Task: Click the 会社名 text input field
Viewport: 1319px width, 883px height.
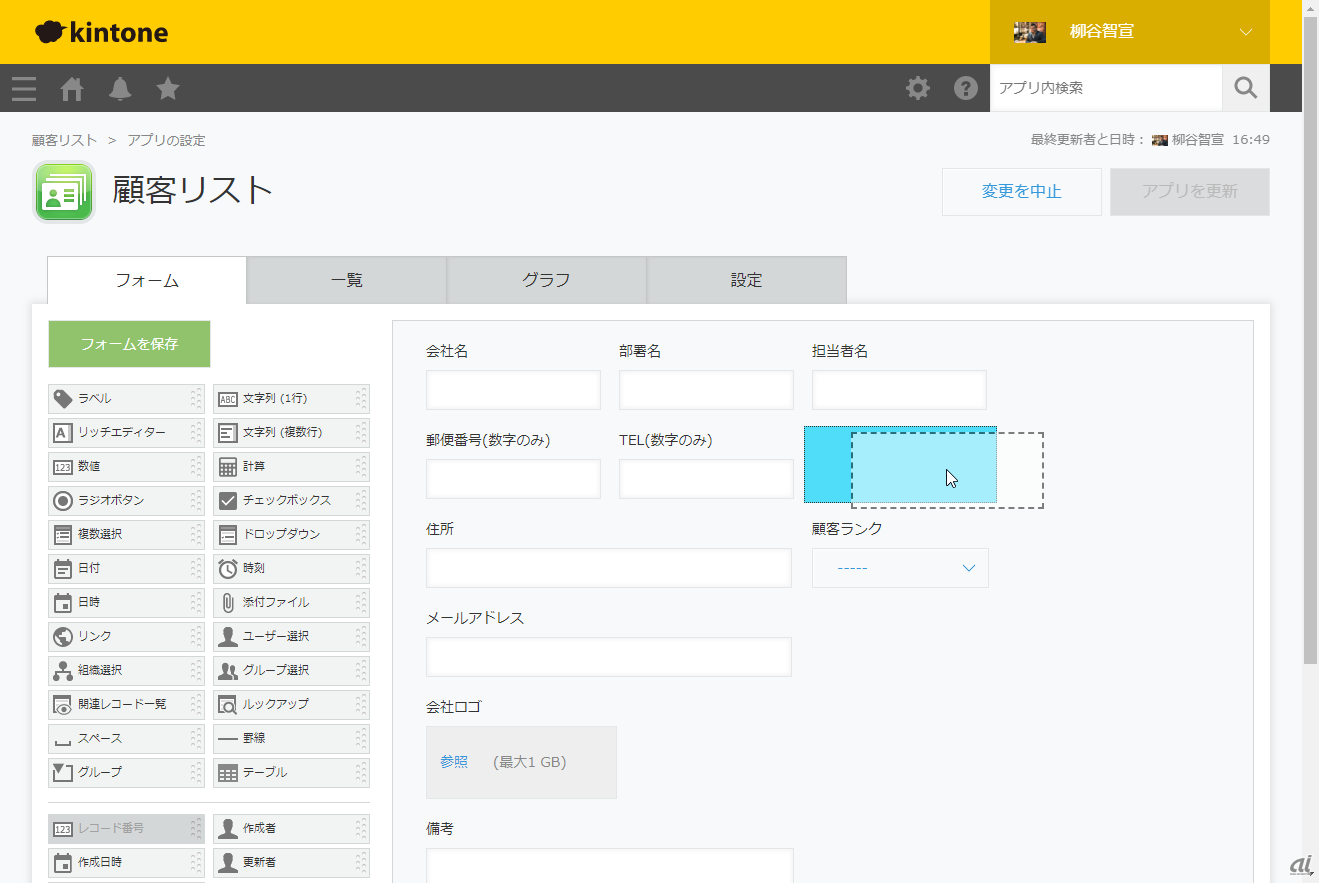Action: click(513, 390)
